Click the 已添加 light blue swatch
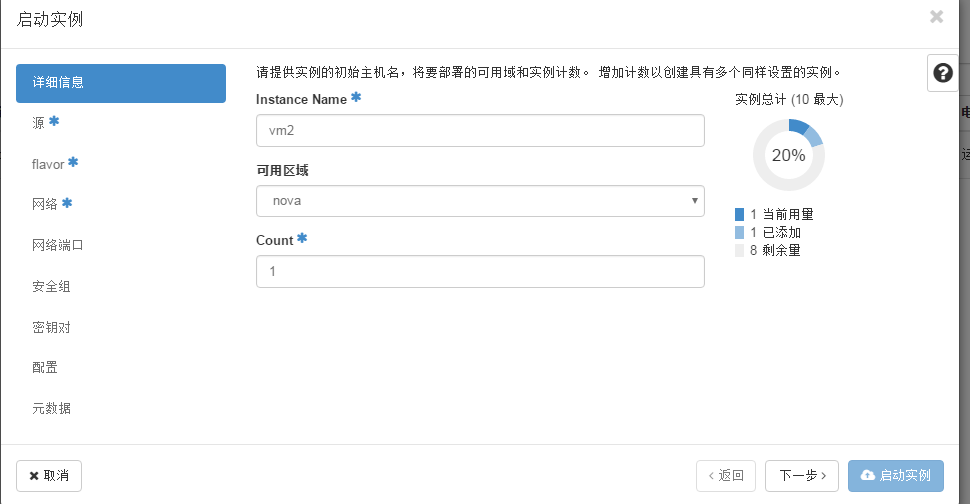 (739, 233)
